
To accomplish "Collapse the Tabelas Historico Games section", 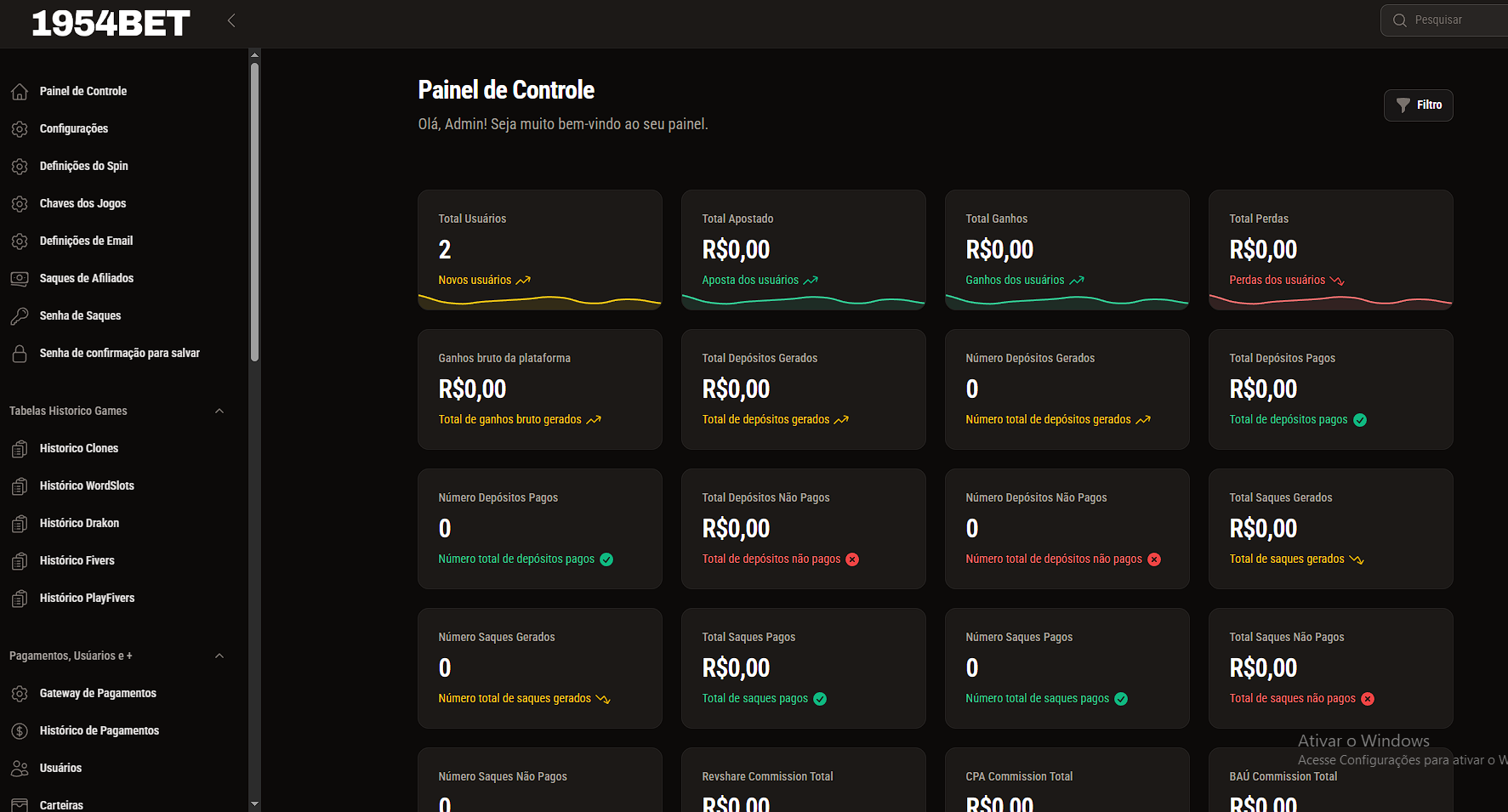I will tap(219, 412).
